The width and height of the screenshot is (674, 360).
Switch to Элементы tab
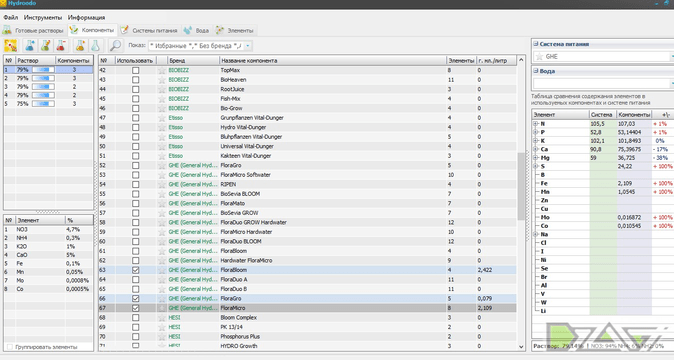point(235,31)
